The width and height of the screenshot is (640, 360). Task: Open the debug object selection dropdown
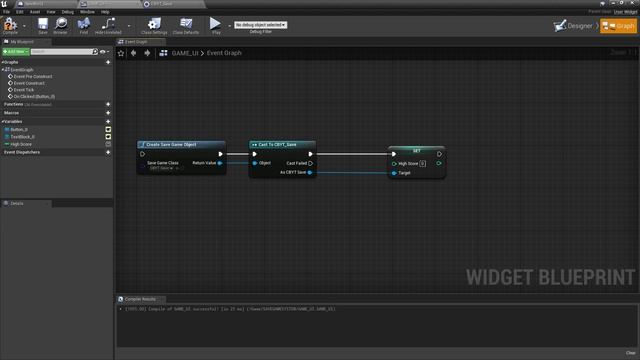(x=260, y=25)
